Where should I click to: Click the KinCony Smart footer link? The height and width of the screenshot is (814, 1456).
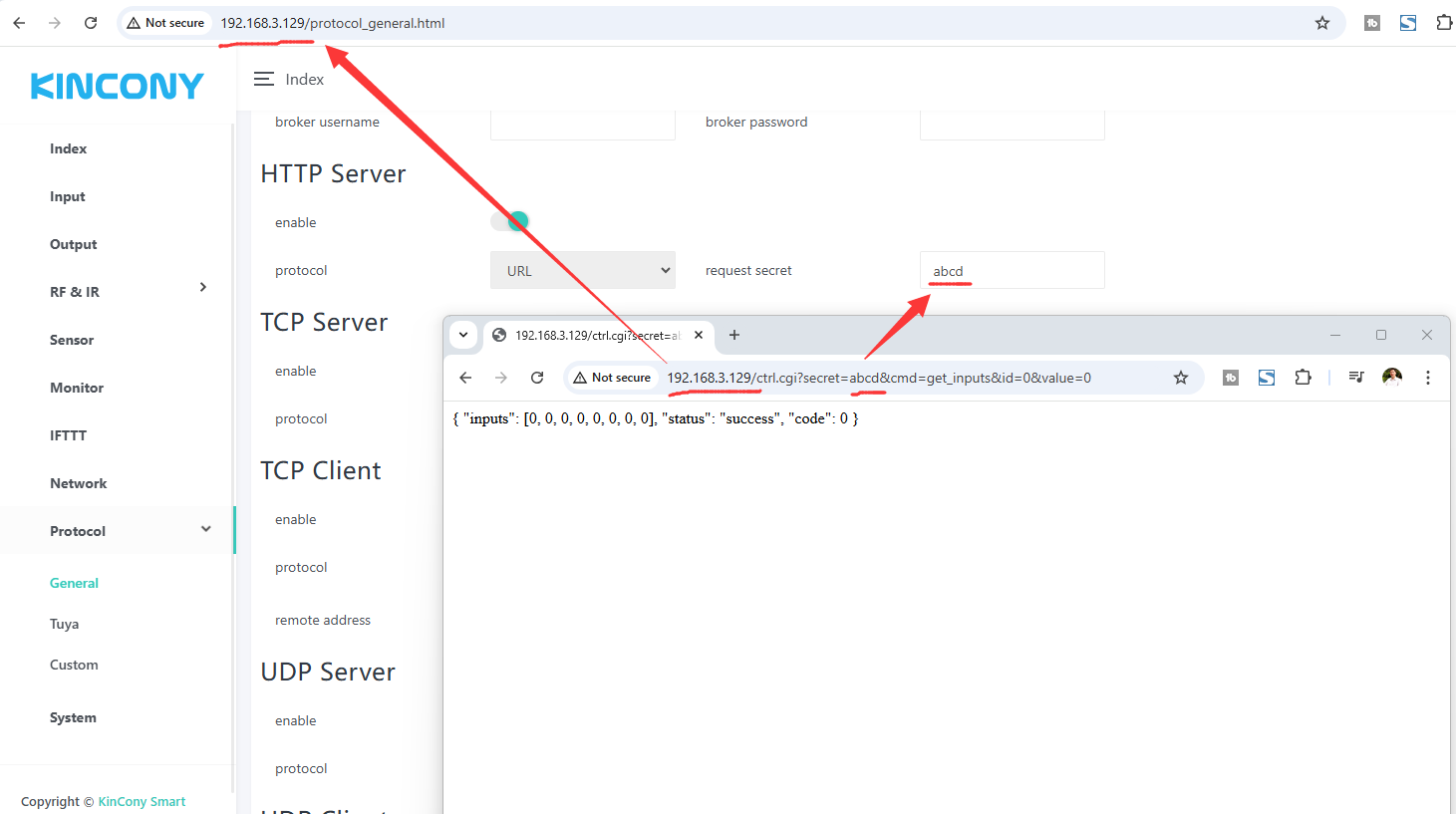pos(142,801)
